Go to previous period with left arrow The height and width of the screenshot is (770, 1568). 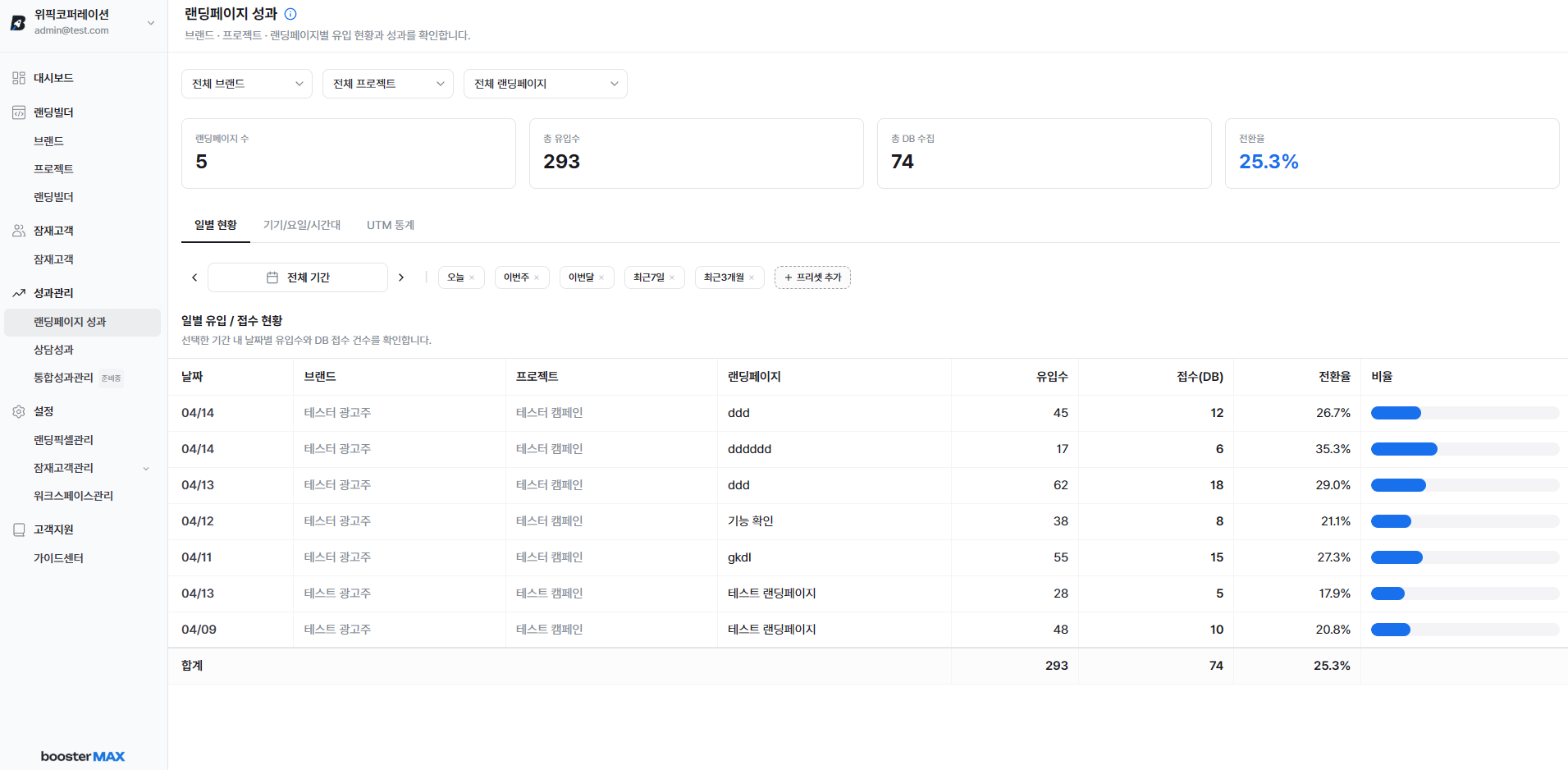(194, 277)
